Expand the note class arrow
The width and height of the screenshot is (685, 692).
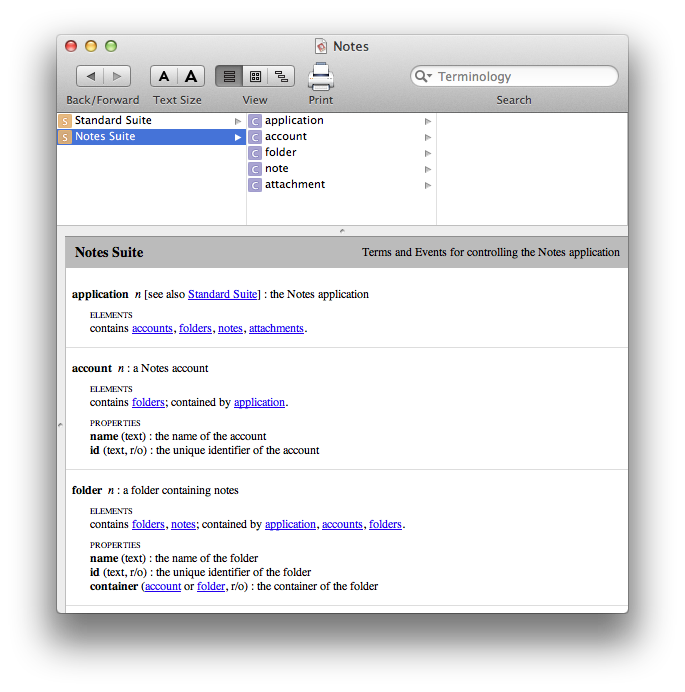coord(428,169)
